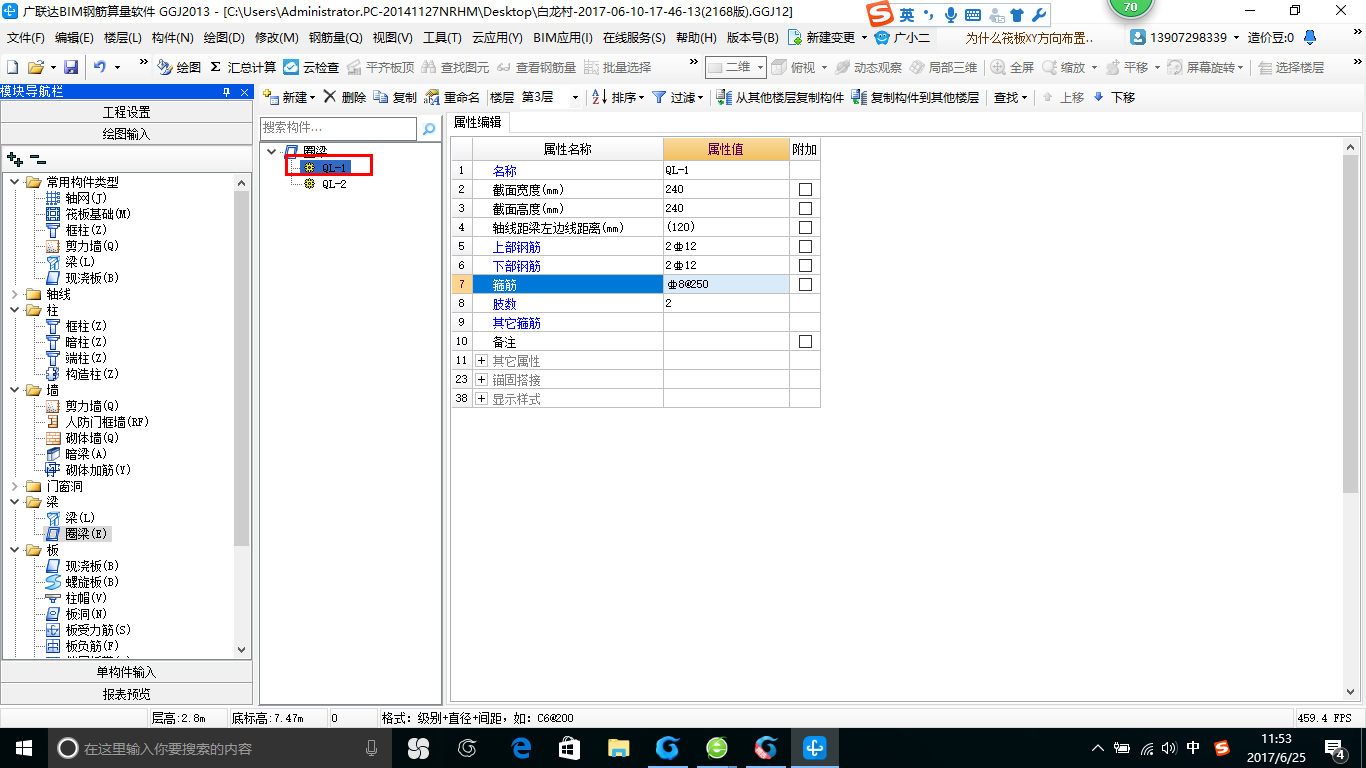The image size is (1366, 768).
Task: Rename the component with 重命名 button
Action: coord(452,97)
